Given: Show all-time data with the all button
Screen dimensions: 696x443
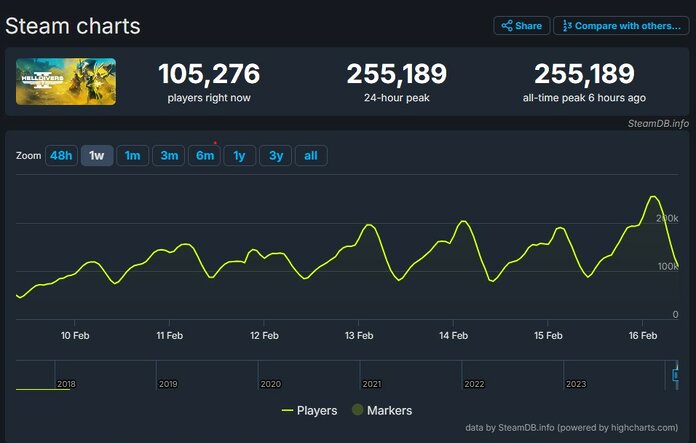Looking at the screenshot, I should pyautogui.click(x=311, y=156).
